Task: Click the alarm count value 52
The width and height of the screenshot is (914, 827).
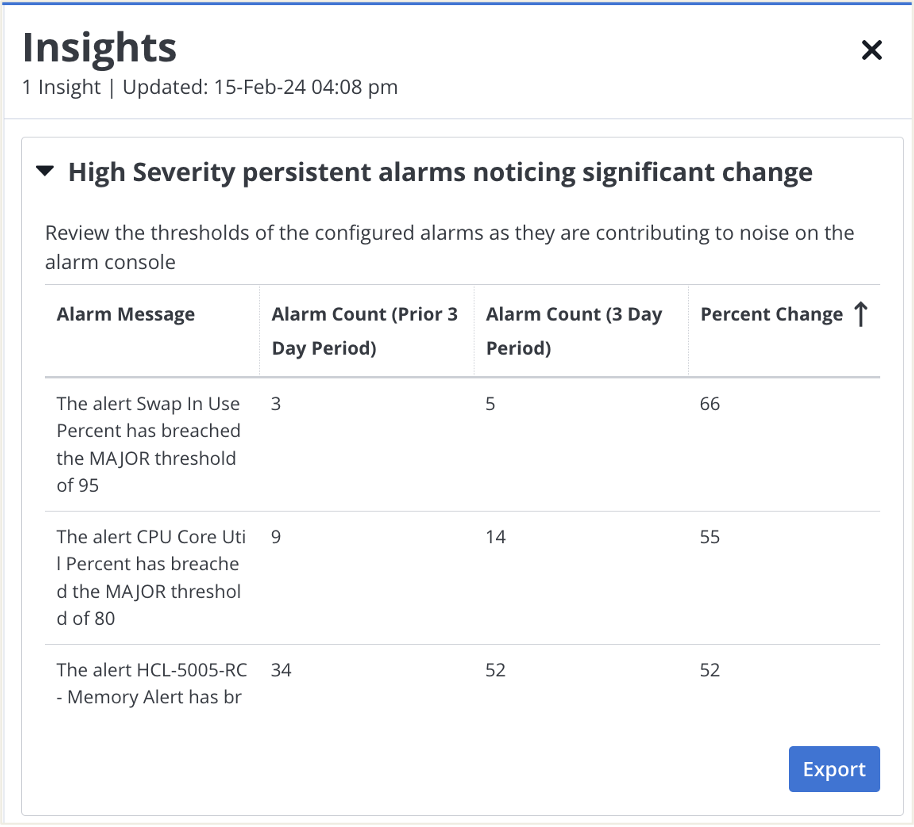Action: [495, 670]
